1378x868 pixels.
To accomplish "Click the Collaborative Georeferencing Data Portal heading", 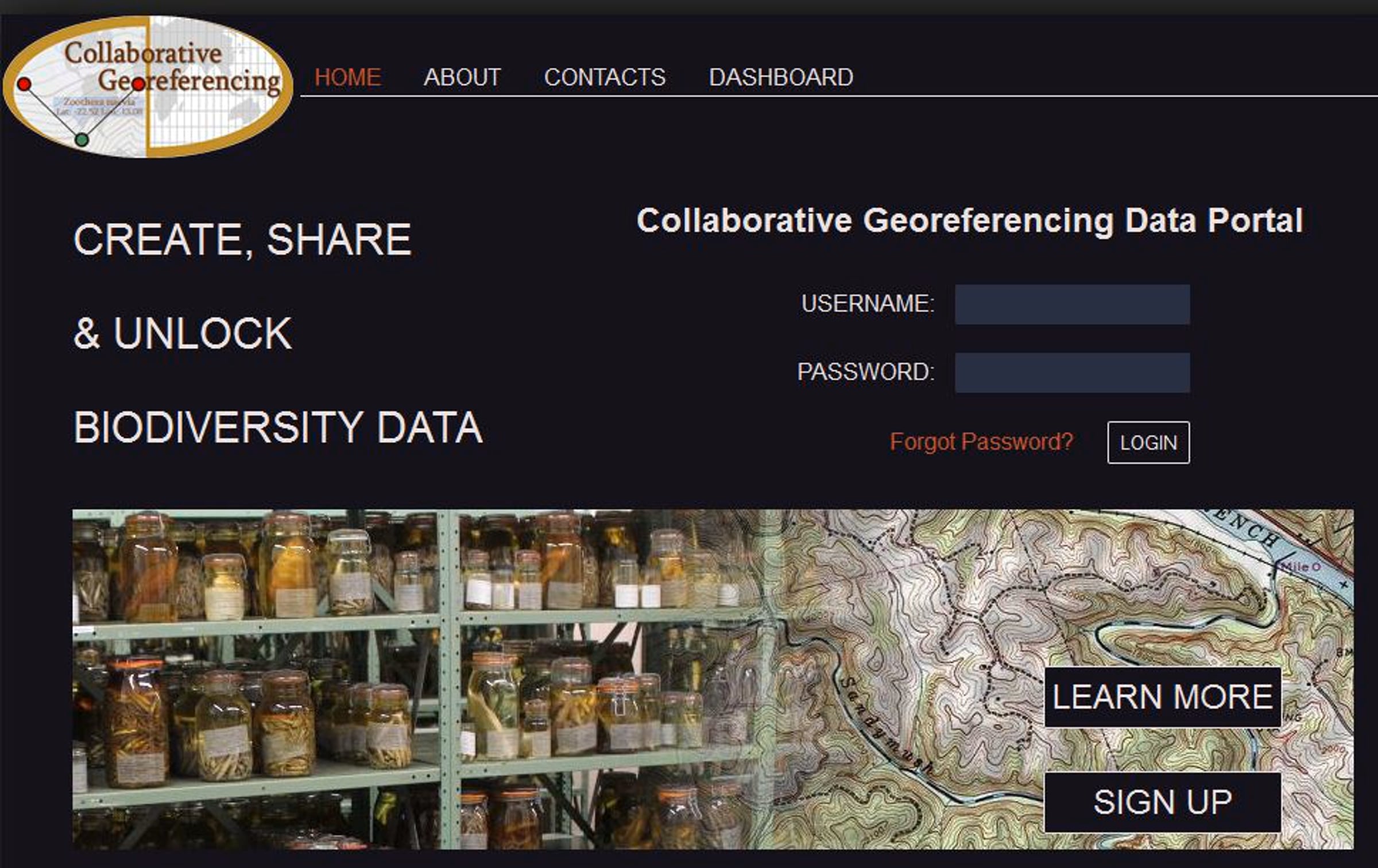I will (x=969, y=221).
